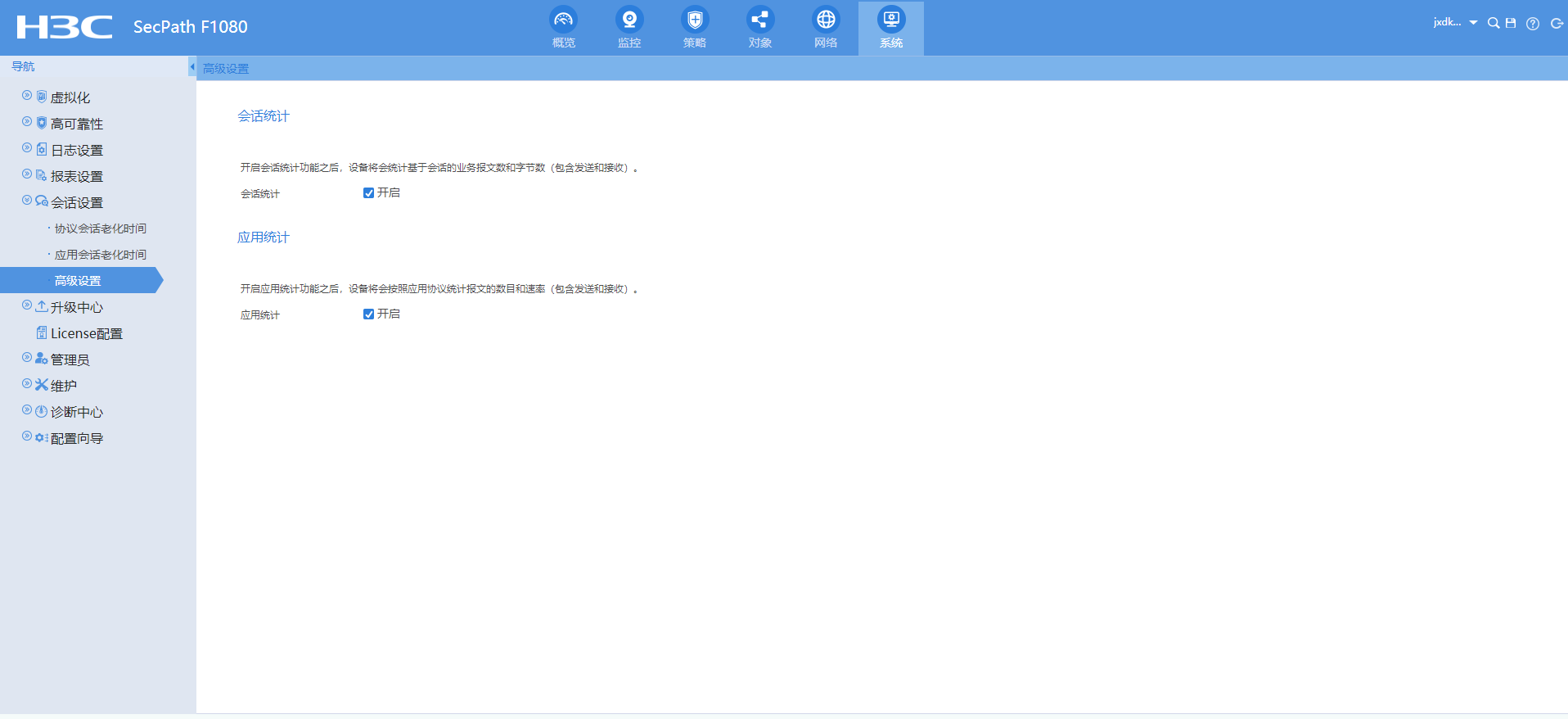Image resolution: width=1568 pixels, height=719 pixels.
Task: Select 升级中心 in navigation tree
Action: 77,307
